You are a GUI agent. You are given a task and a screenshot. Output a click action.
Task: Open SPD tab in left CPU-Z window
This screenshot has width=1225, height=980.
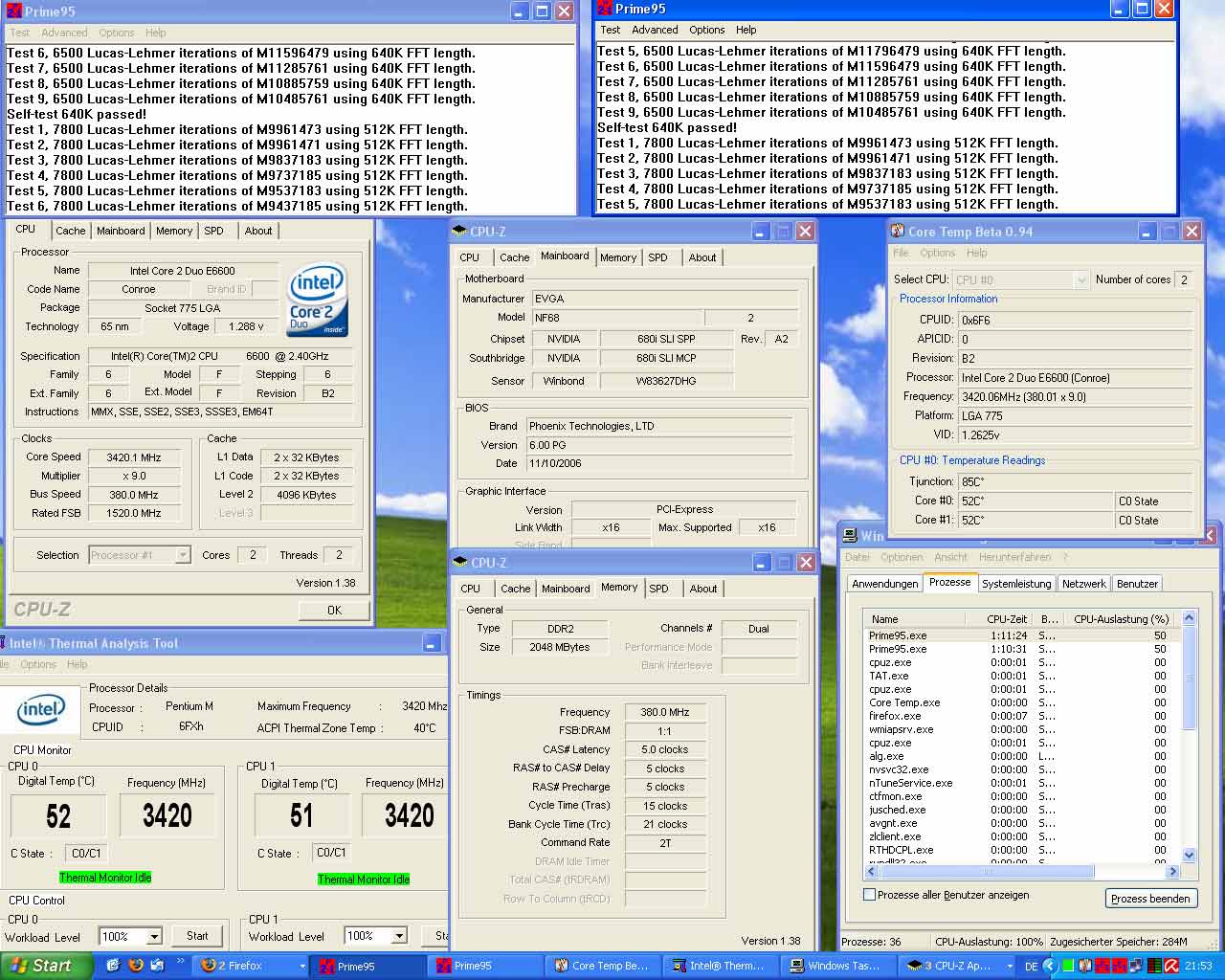(213, 231)
